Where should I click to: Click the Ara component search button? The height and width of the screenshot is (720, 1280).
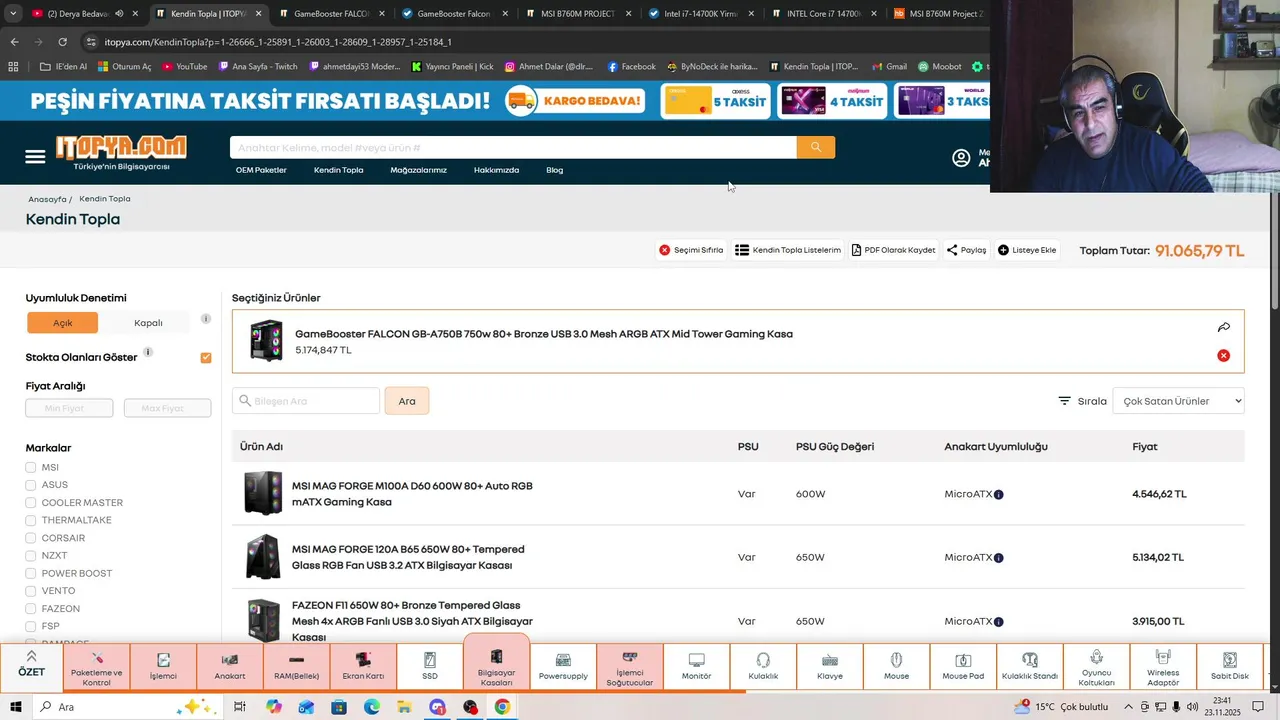[407, 401]
